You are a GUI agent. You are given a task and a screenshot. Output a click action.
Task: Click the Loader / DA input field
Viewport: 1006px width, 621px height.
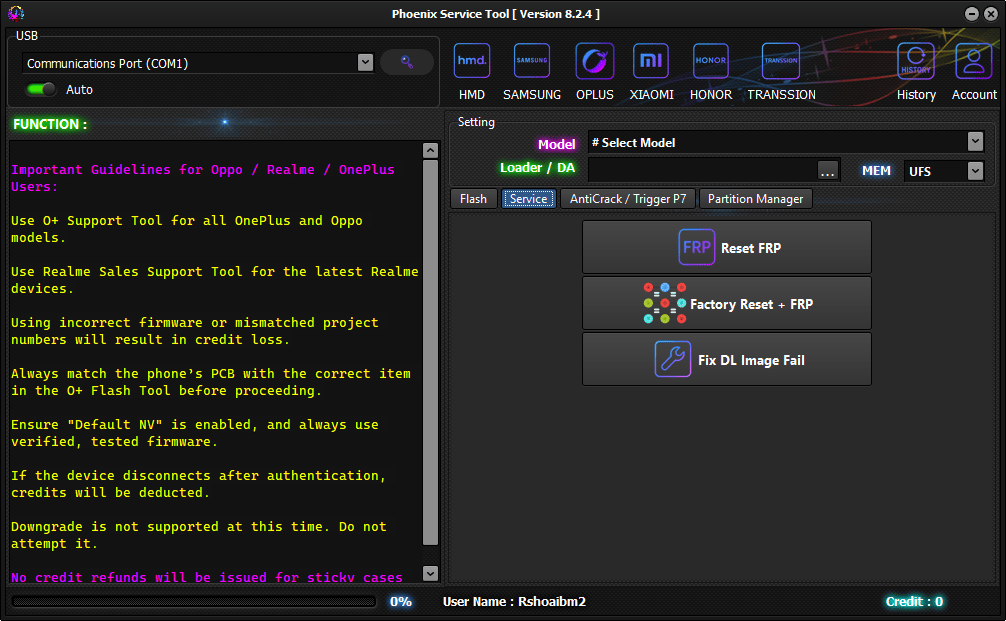click(701, 171)
